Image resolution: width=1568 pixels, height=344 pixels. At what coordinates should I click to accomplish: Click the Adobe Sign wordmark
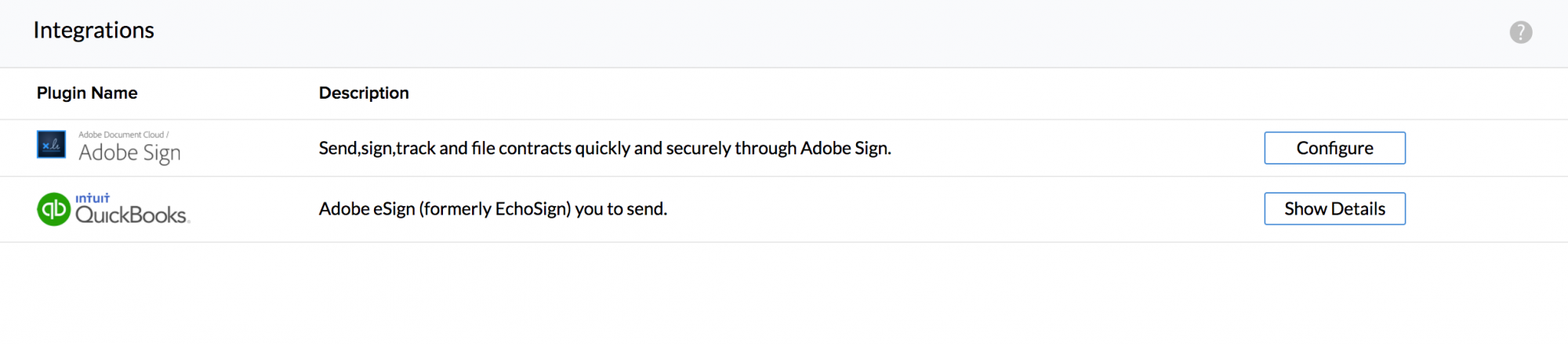[129, 153]
